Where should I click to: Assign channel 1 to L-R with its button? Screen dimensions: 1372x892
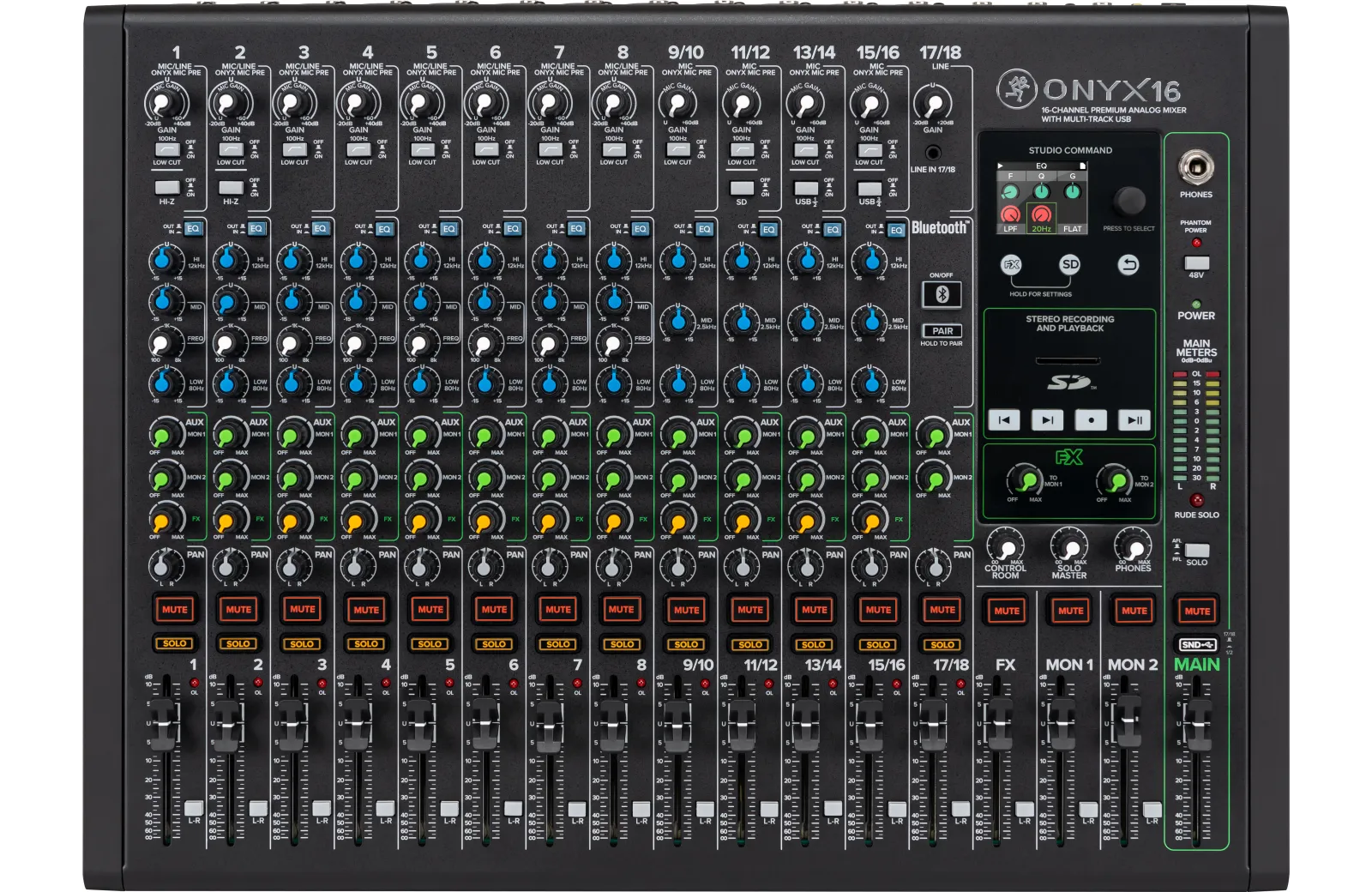[x=194, y=808]
